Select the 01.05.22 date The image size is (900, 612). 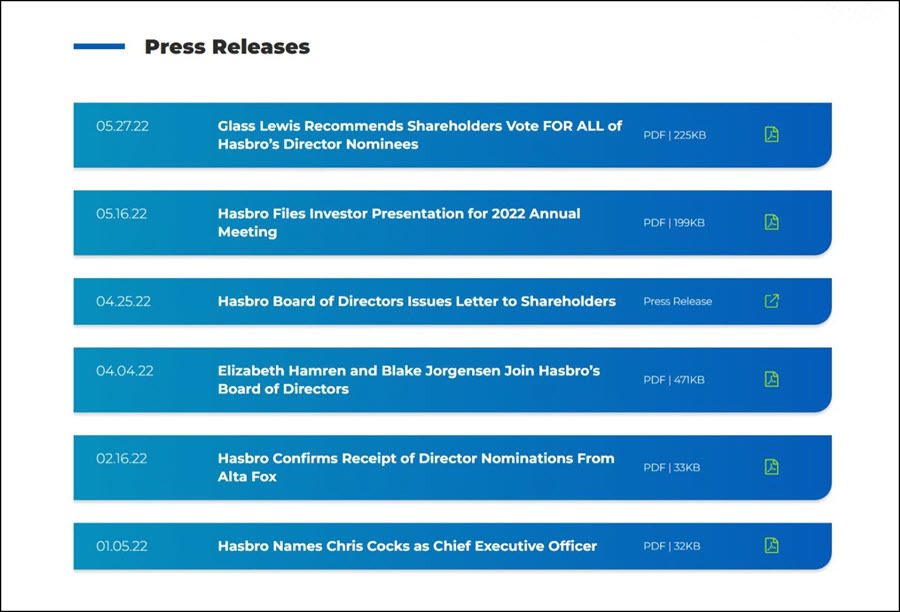pos(122,546)
